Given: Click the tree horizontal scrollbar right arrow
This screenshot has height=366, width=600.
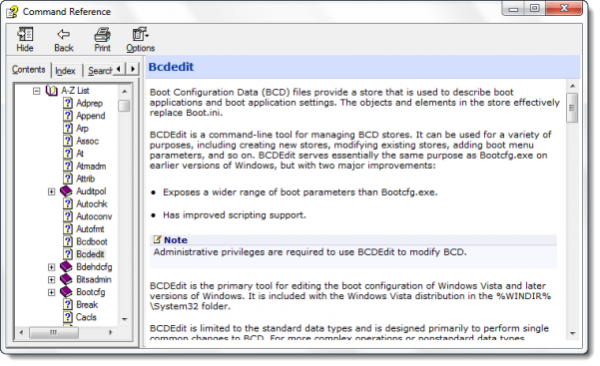Looking at the screenshot, I should pyautogui.click(x=111, y=332).
